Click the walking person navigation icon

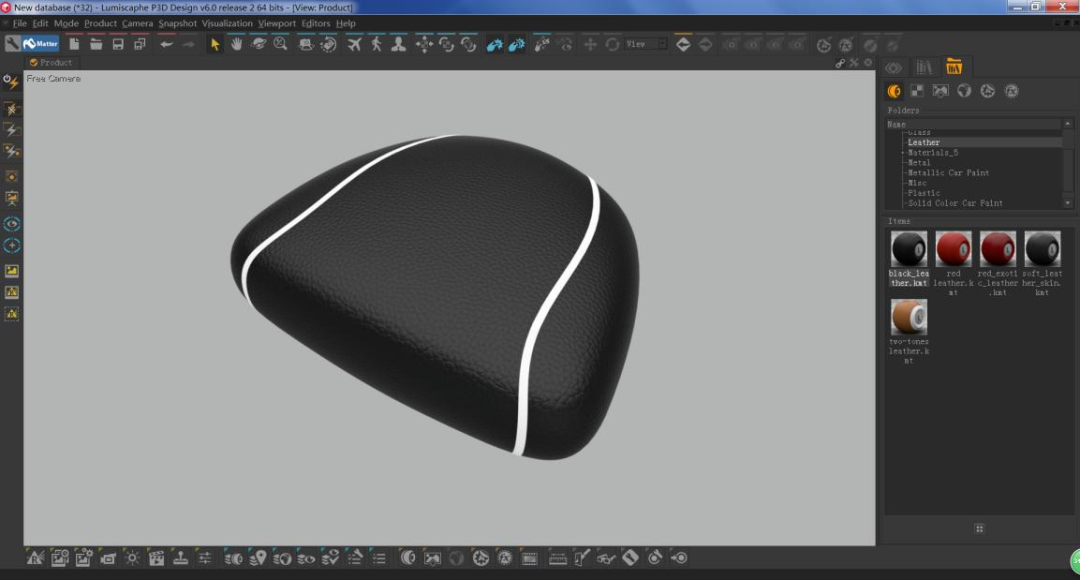[x=376, y=44]
